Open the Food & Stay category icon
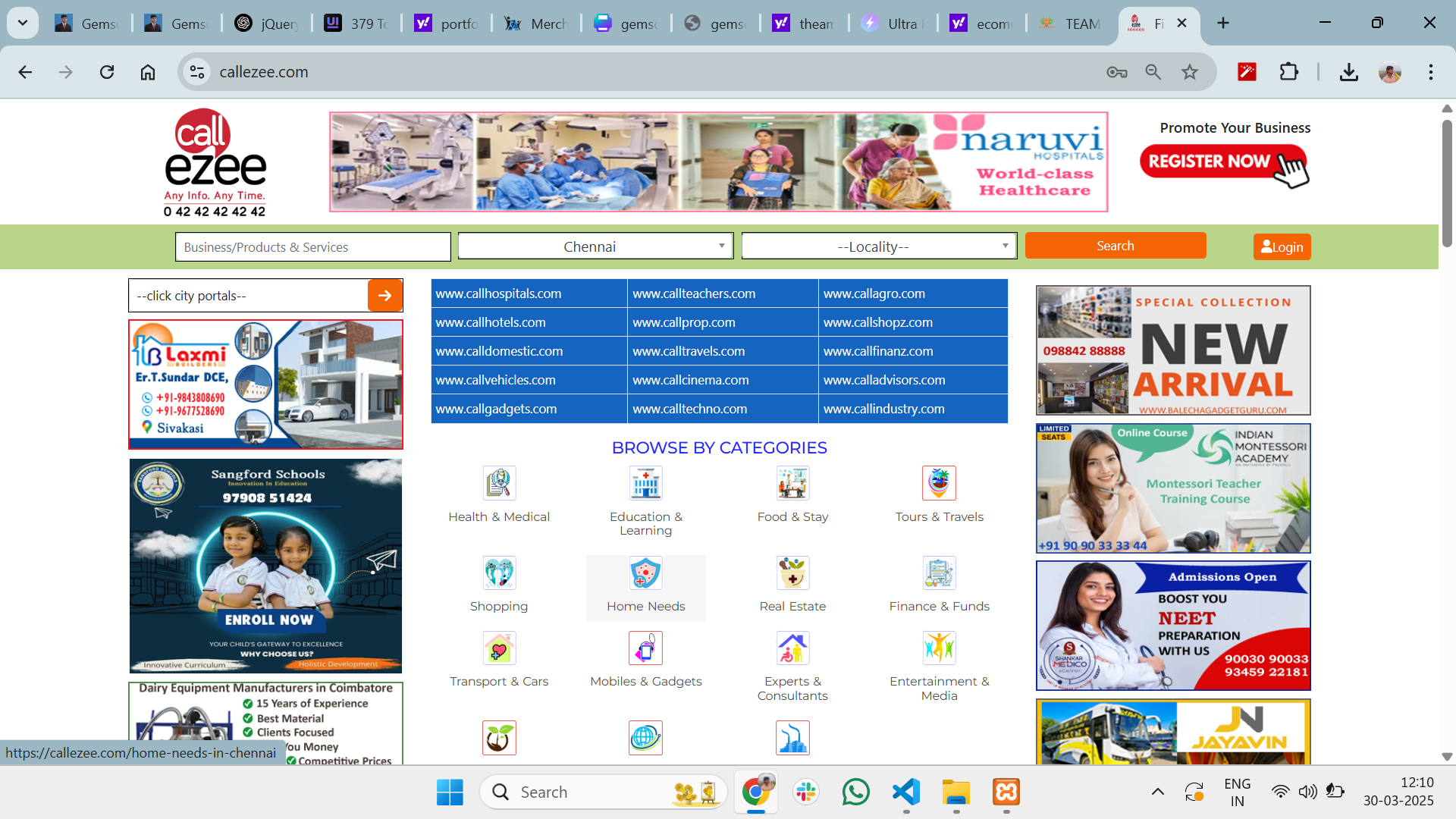This screenshot has height=819, width=1456. coord(792,483)
